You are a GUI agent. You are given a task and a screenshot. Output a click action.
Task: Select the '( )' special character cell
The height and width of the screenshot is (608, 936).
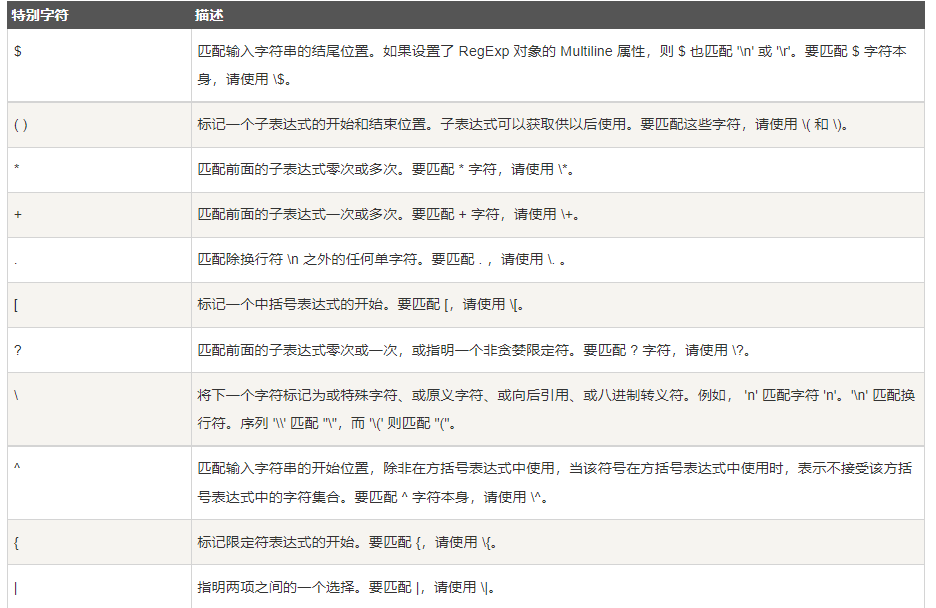[99, 125]
